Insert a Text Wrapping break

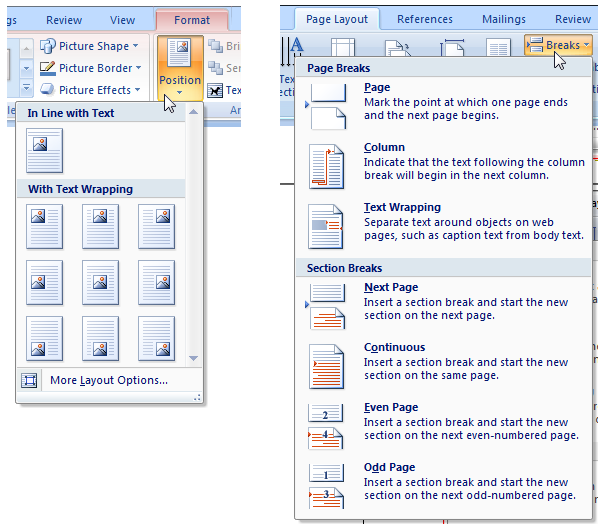(443, 226)
